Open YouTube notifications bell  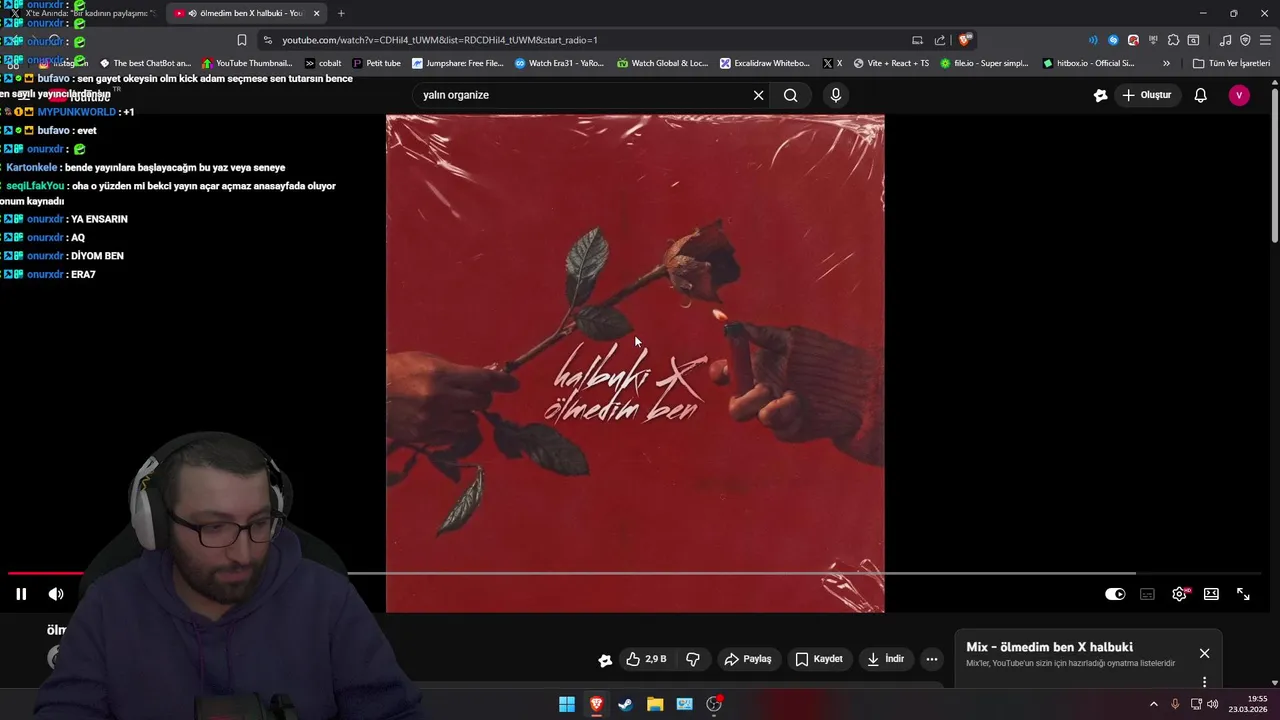(x=1201, y=95)
